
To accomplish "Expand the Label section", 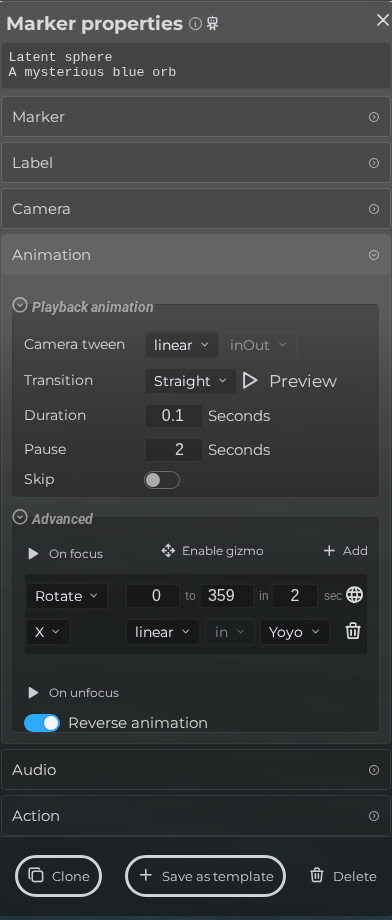I will point(196,163).
